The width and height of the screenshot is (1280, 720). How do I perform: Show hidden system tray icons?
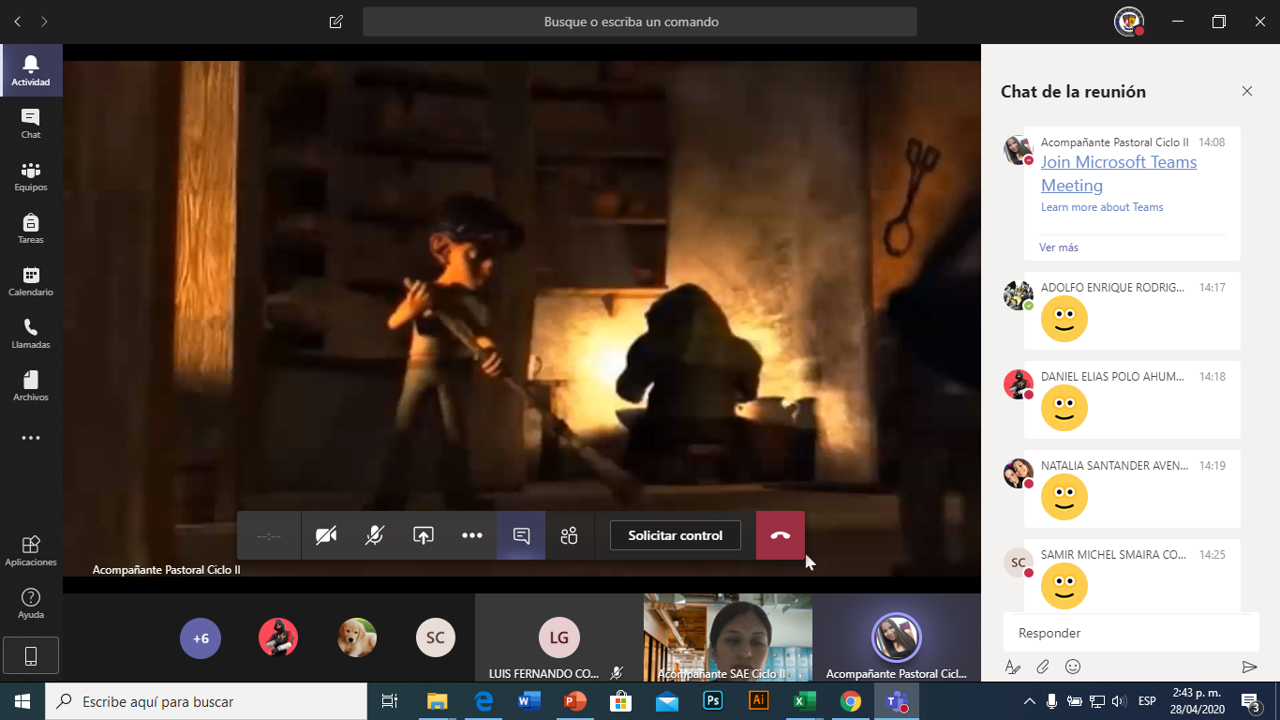(1029, 702)
